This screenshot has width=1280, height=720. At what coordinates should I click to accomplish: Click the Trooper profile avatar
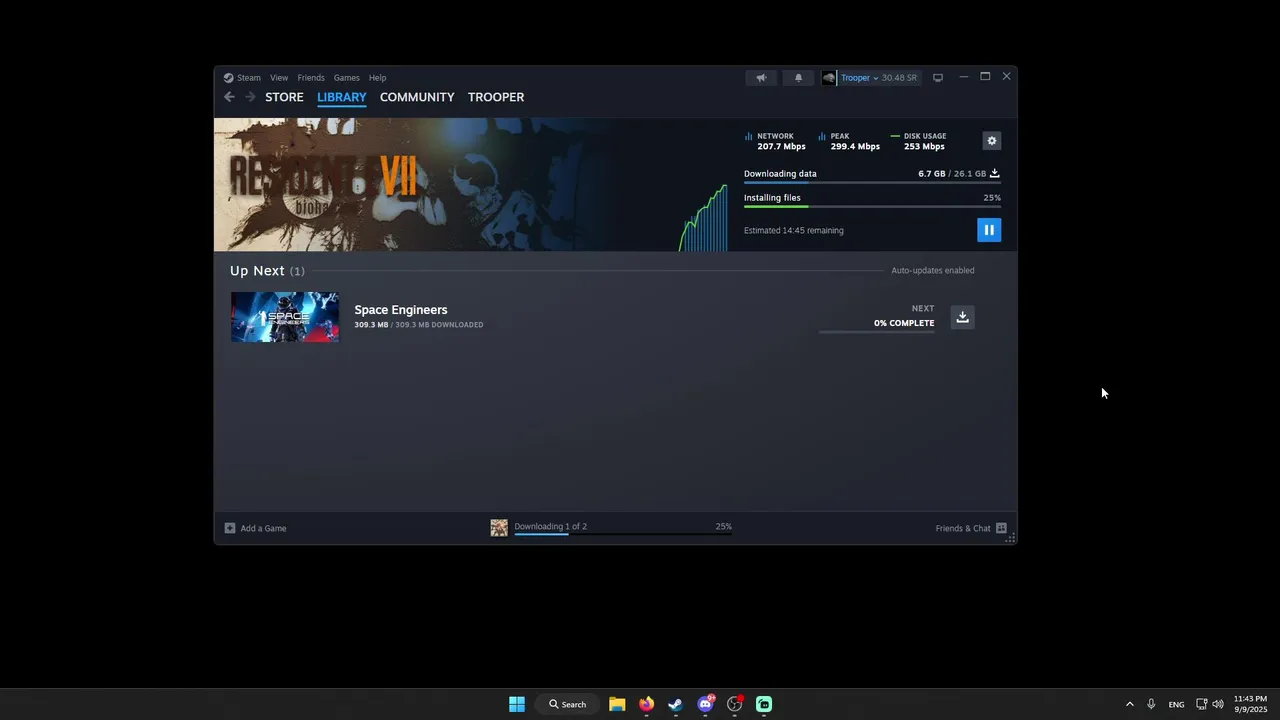click(829, 77)
